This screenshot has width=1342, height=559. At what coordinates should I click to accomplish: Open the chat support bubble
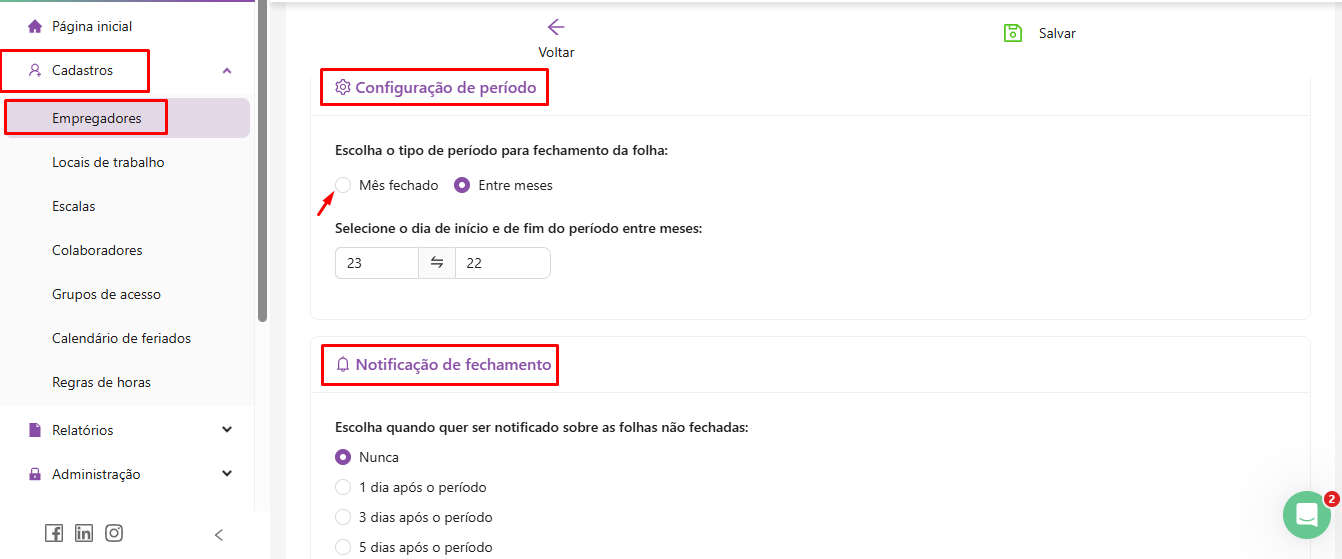pos(1306,515)
